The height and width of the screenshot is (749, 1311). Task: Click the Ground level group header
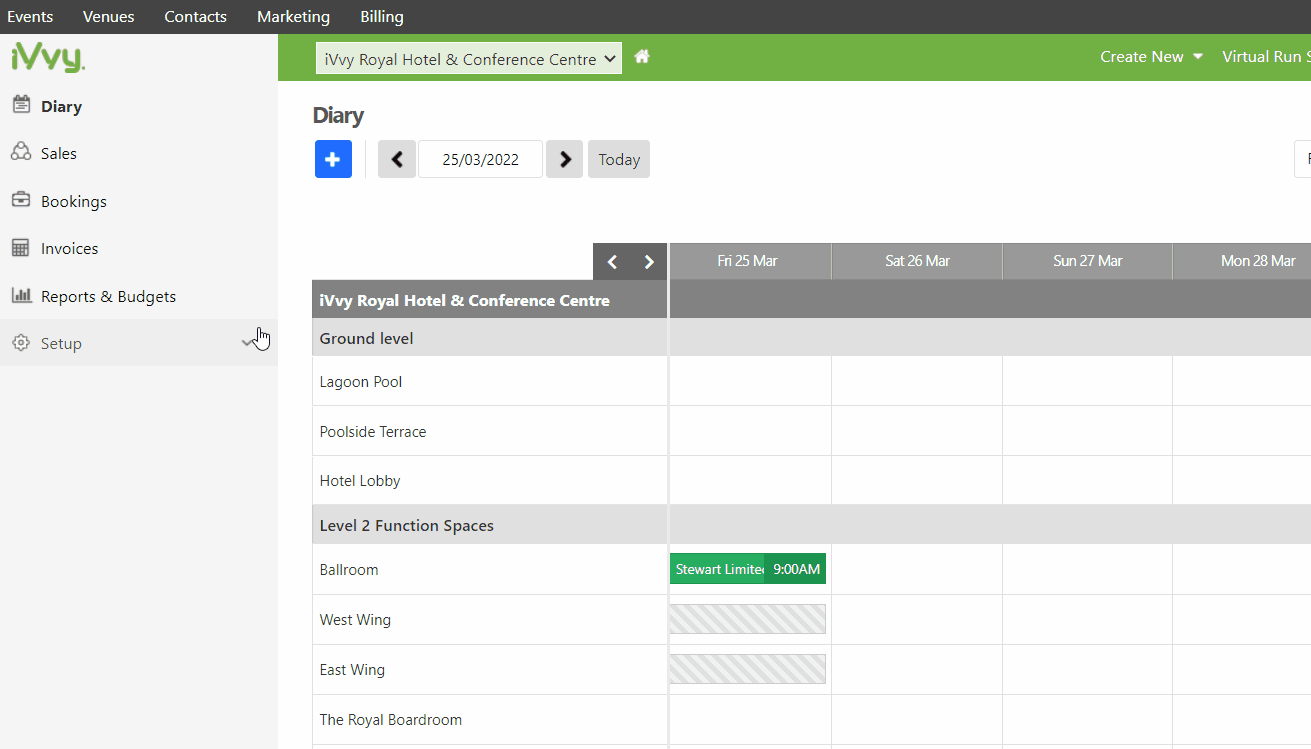pyautogui.click(x=490, y=338)
